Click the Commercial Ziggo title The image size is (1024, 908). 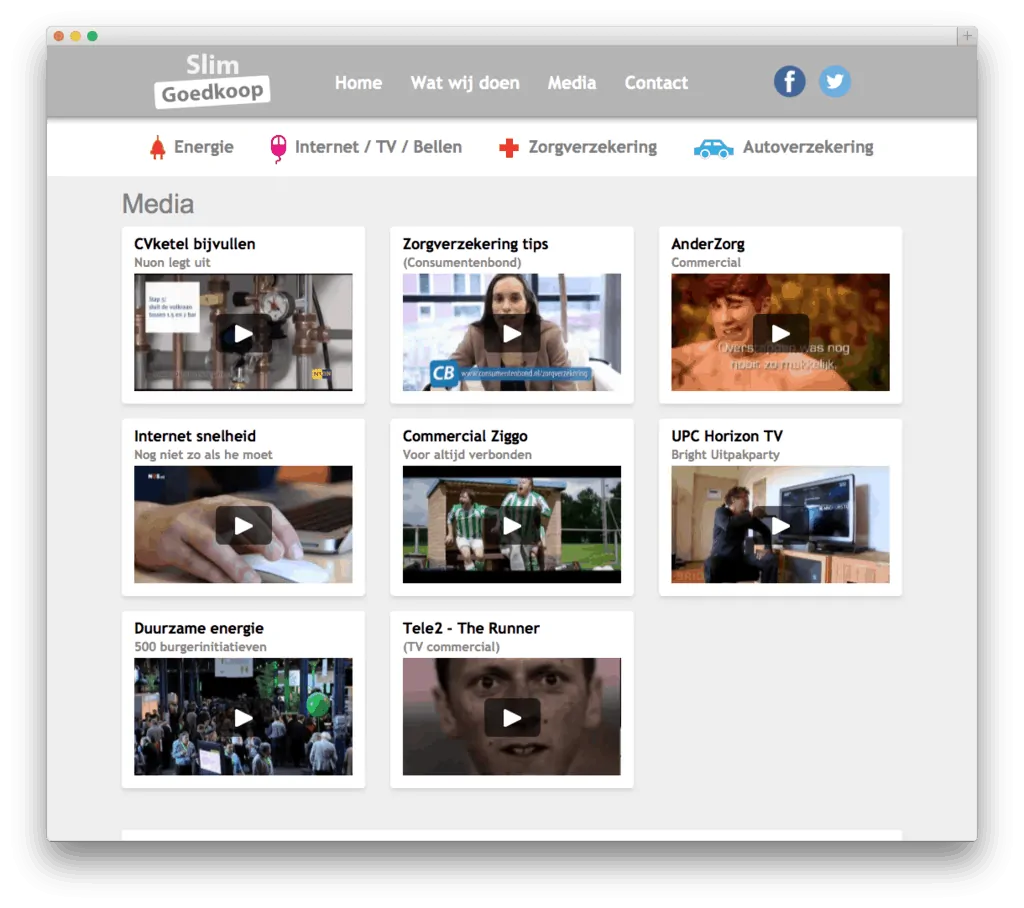pyautogui.click(x=465, y=436)
